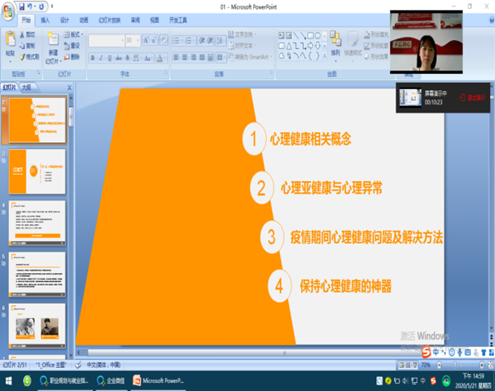
Task: Select slide 3 thumbnail in slide panel
Action: tap(37, 171)
